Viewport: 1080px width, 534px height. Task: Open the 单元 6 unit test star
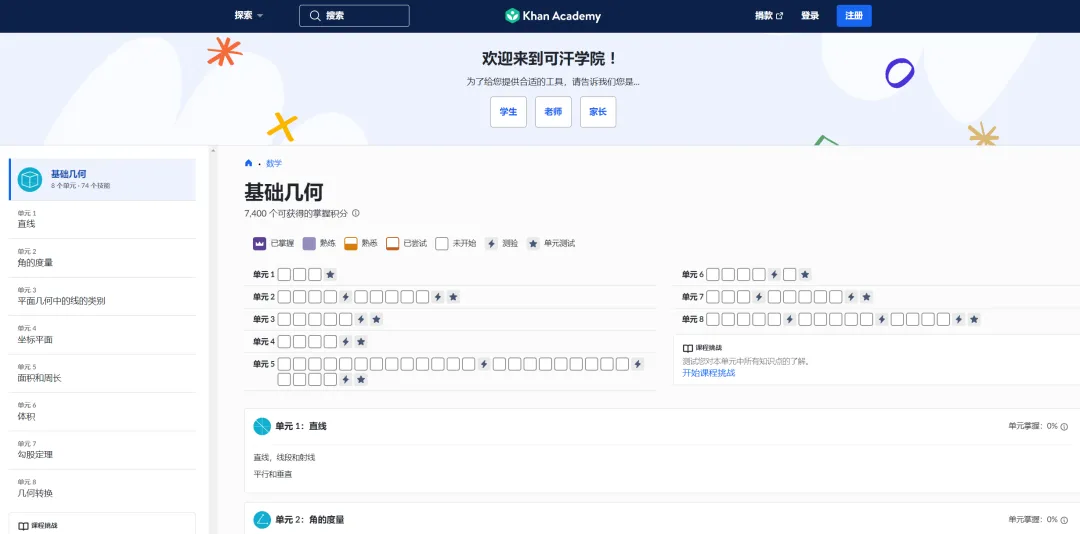(x=804, y=274)
